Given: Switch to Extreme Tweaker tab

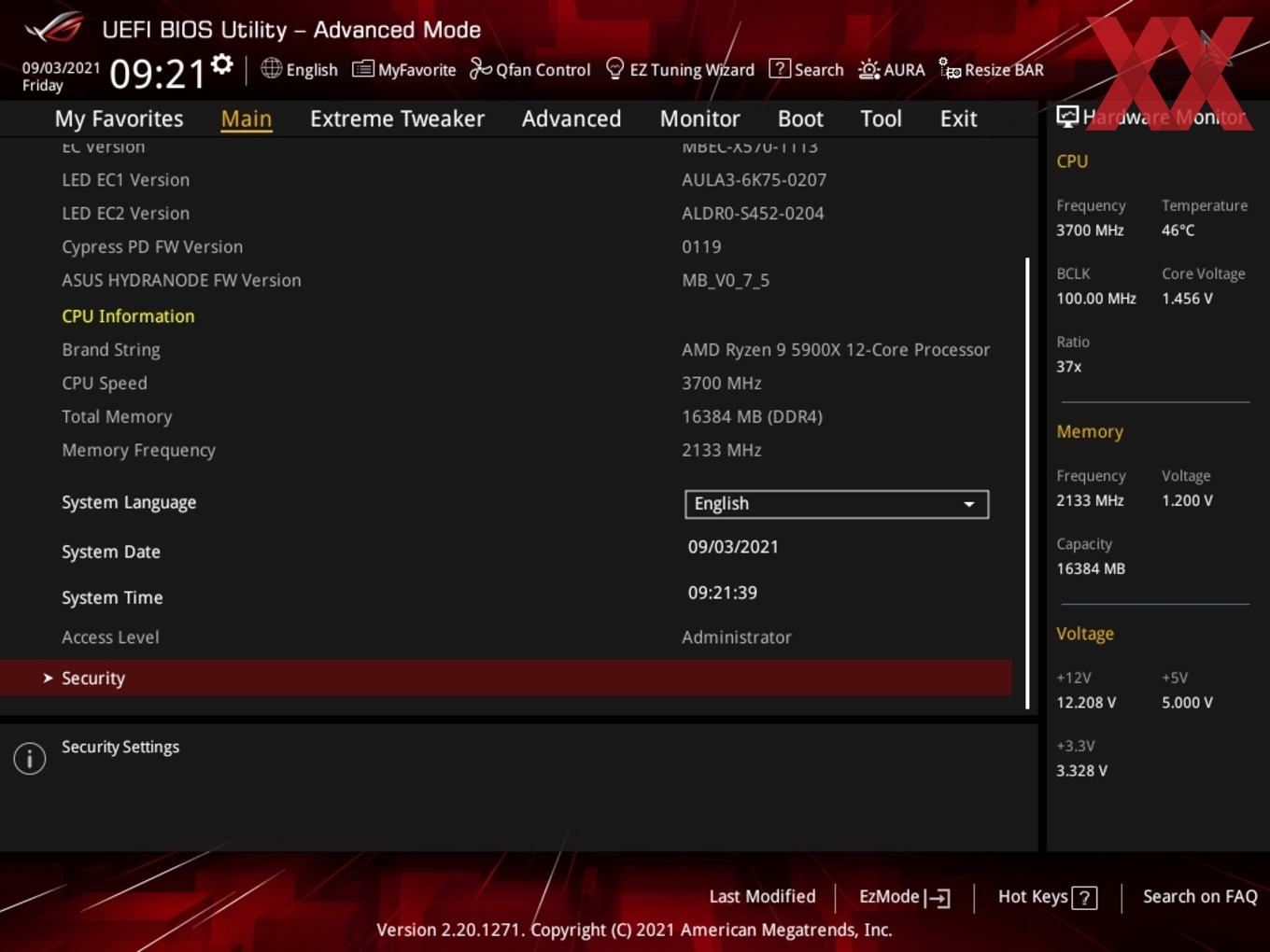Looking at the screenshot, I should pos(397,119).
